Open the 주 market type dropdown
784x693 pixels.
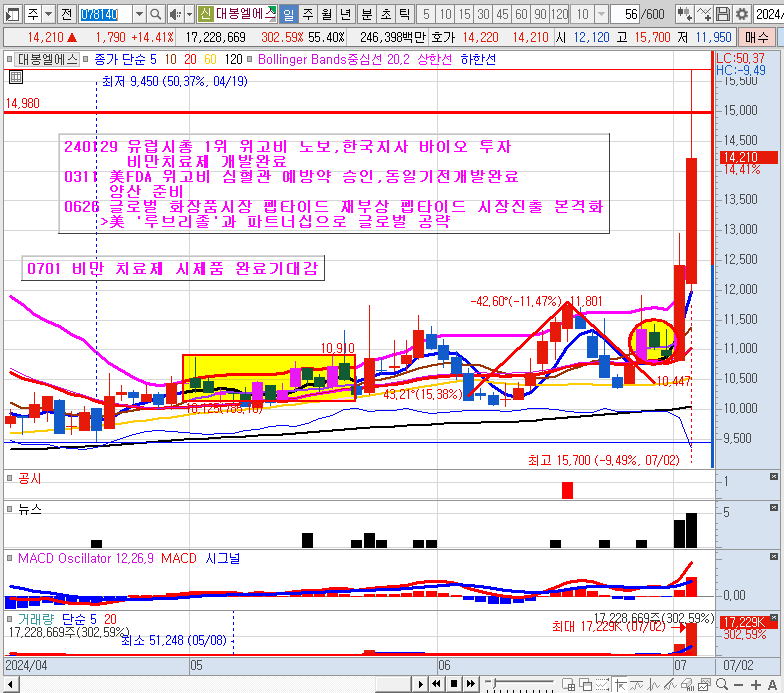pos(47,14)
